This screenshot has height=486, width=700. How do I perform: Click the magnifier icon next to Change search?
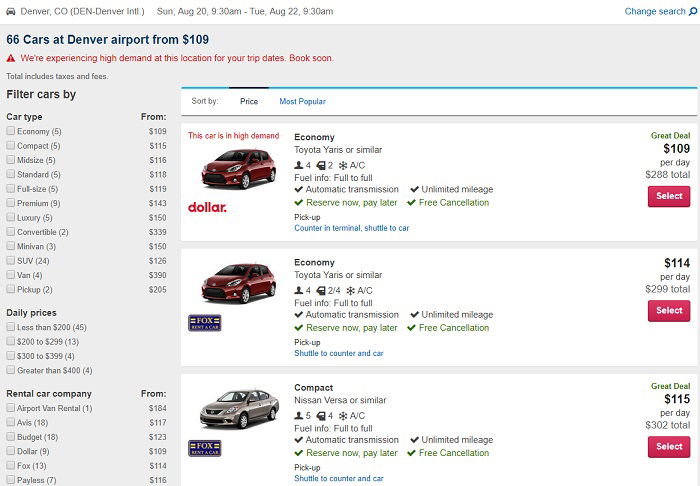(693, 11)
